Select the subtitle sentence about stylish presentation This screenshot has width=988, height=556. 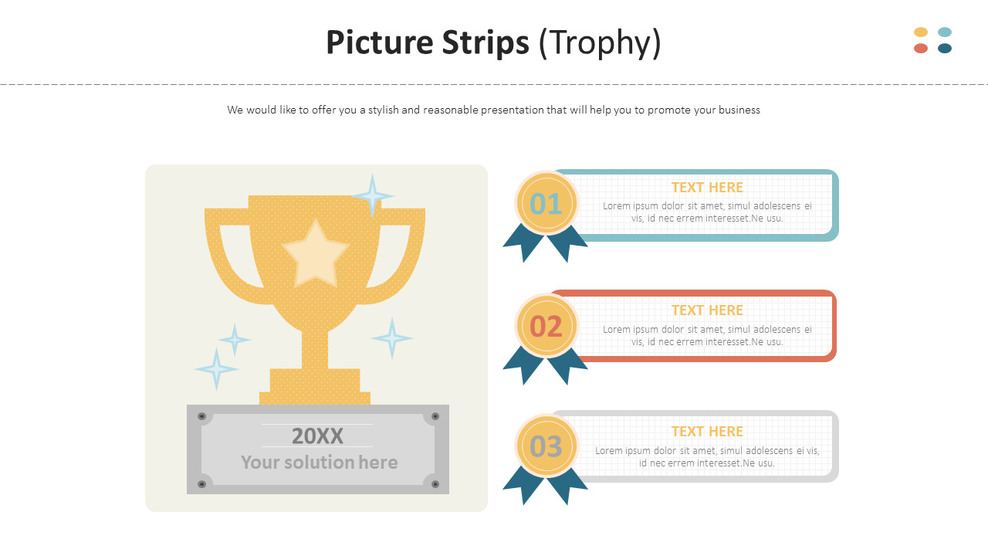point(493,110)
